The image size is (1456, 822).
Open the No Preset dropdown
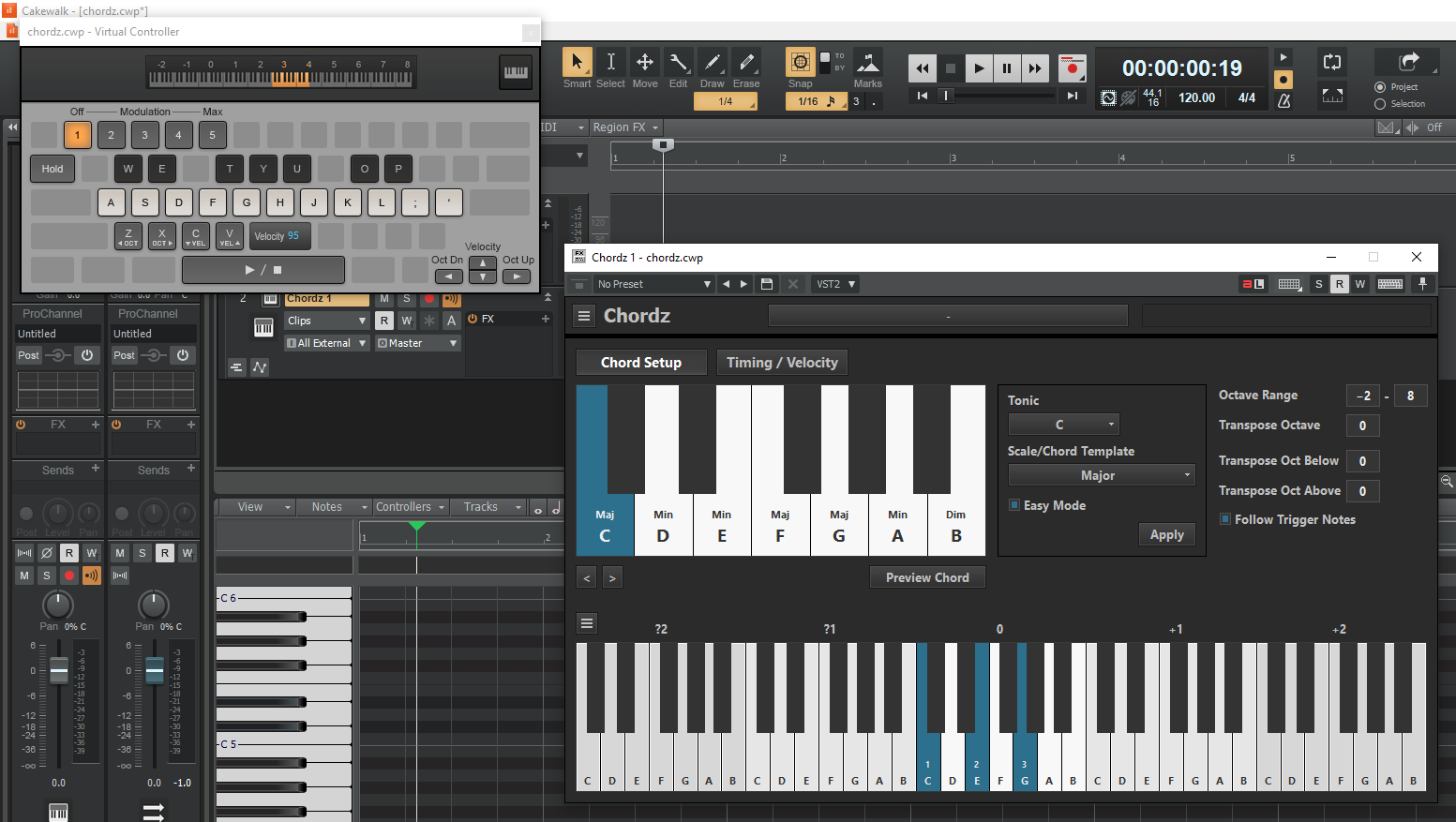click(653, 284)
